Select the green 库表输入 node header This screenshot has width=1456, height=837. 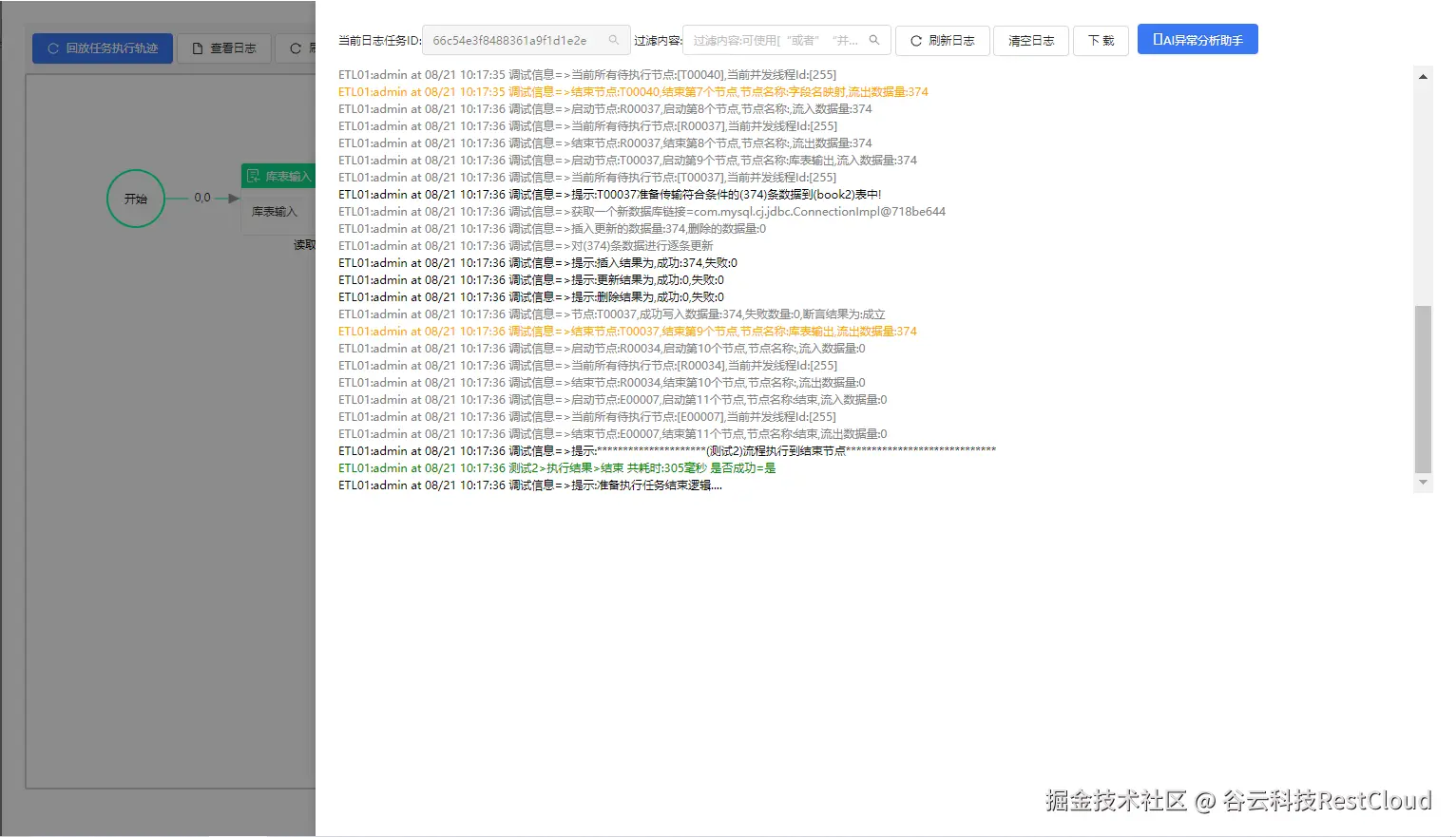coord(278,177)
